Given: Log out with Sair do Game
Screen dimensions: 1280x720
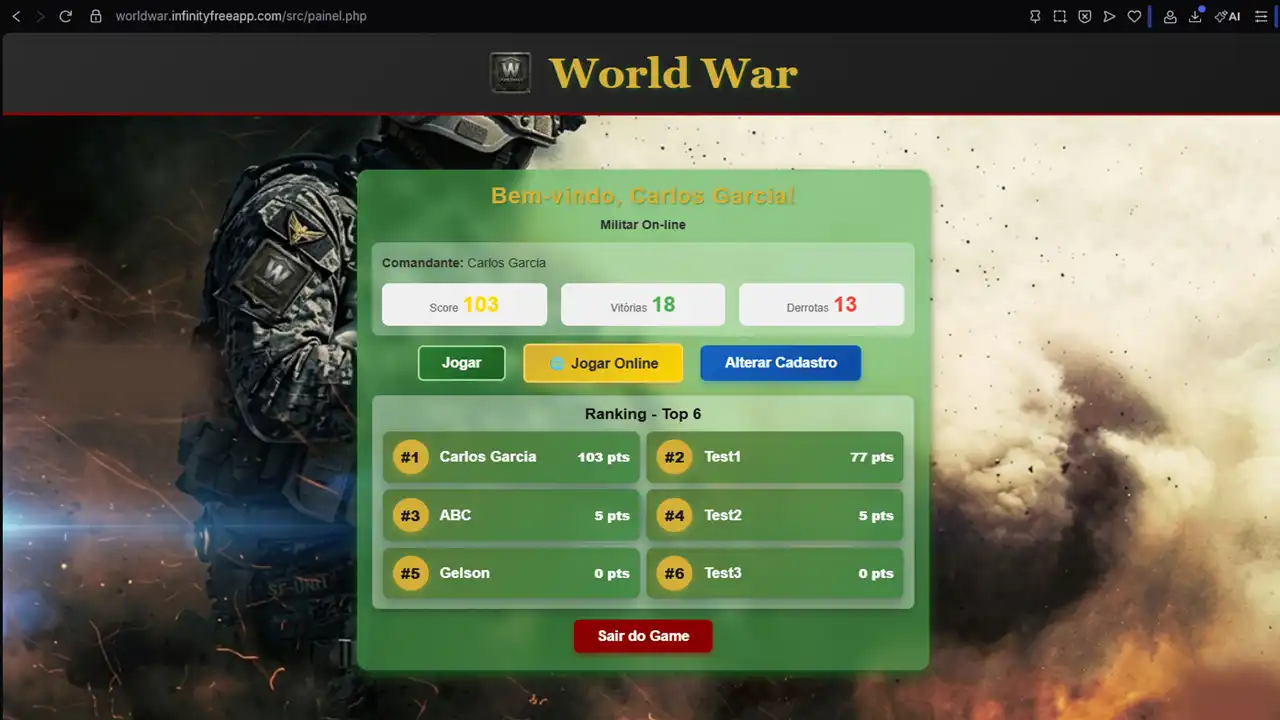Looking at the screenshot, I should tap(643, 636).
